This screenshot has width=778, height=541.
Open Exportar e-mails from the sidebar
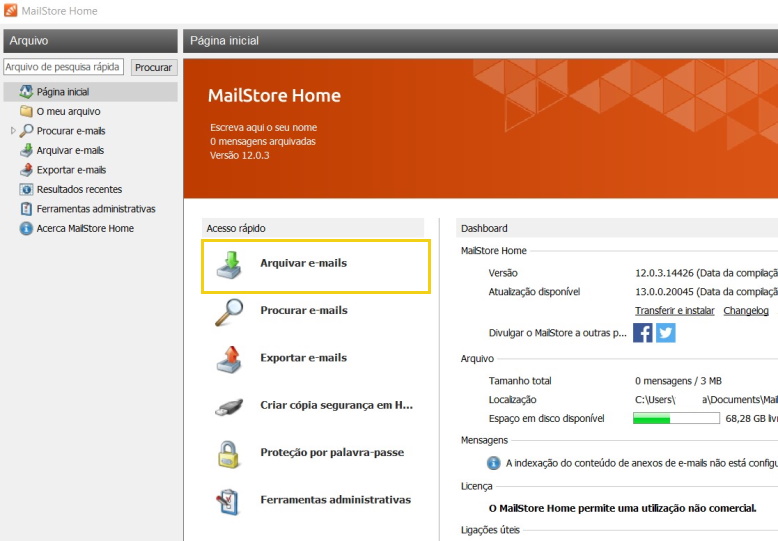tap(71, 170)
